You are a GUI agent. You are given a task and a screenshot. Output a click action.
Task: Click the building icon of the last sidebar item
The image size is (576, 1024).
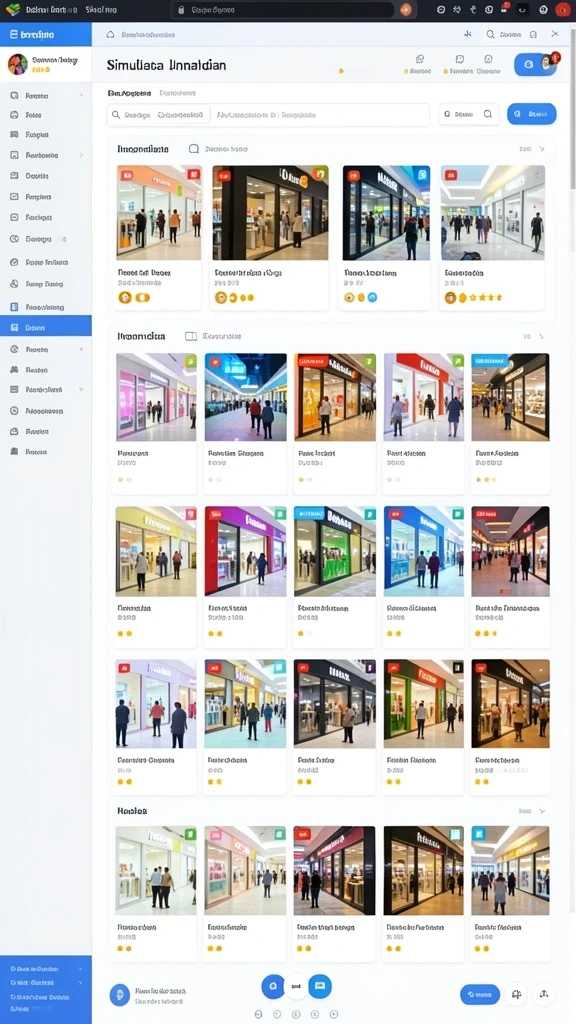(14, 451)
